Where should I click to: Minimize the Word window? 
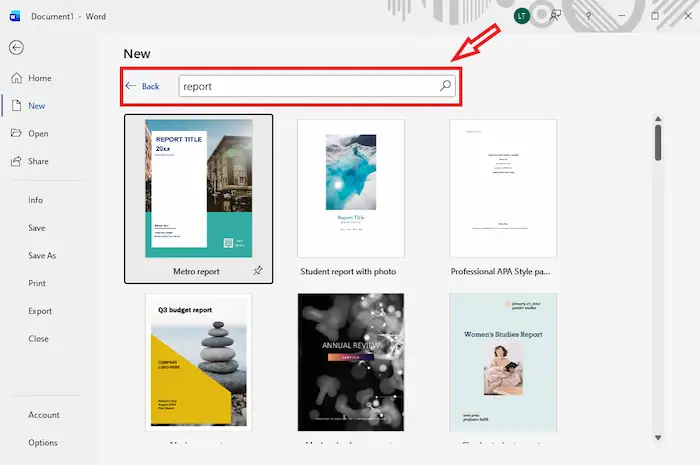click(x=621, y=16)
